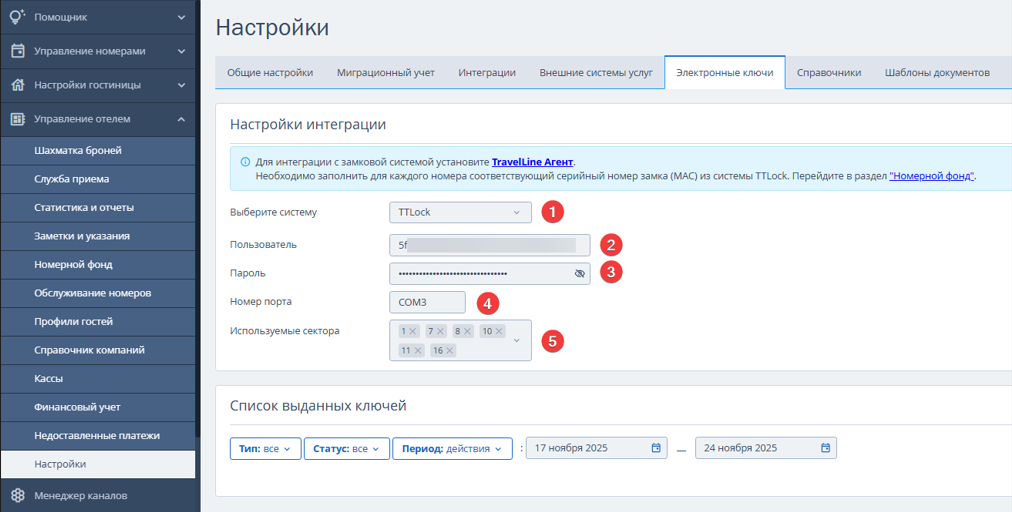This screenshot has height=512, width=1012.
Task: Click the calendar icon in the start date field
Action: coord(656,448)
